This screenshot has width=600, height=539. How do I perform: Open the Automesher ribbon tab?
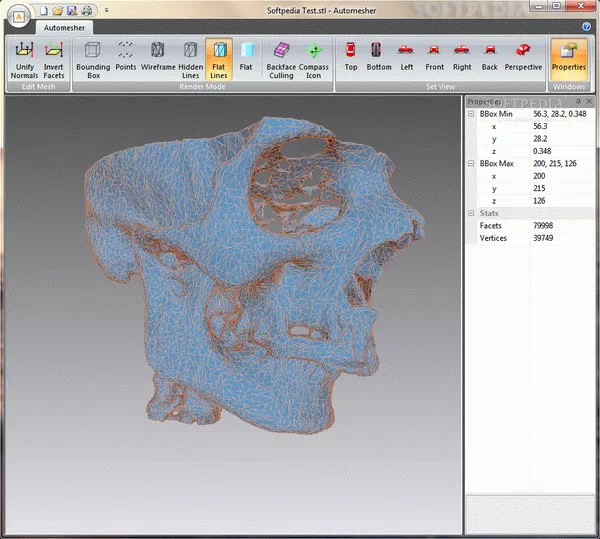[64, 29]
